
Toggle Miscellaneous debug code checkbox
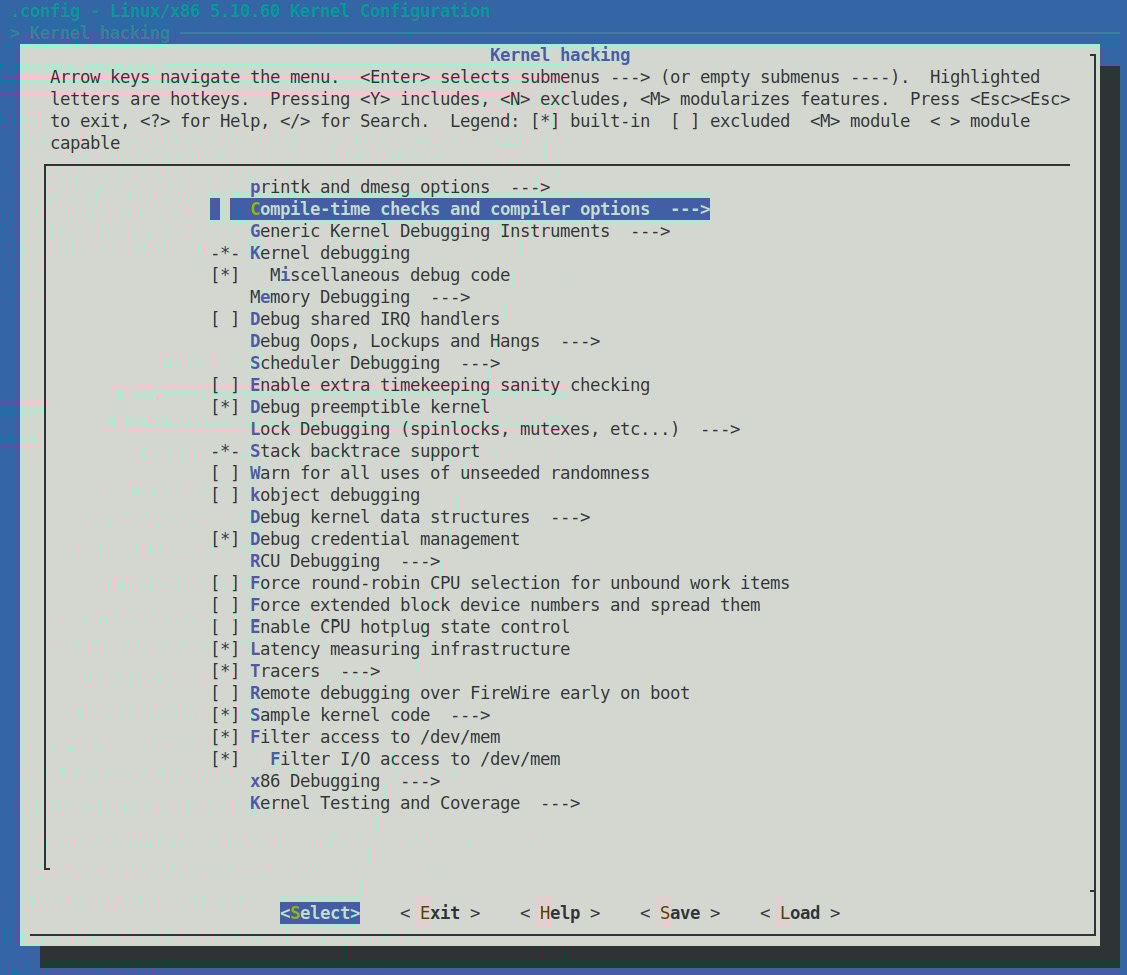click(x=225, y=275)
